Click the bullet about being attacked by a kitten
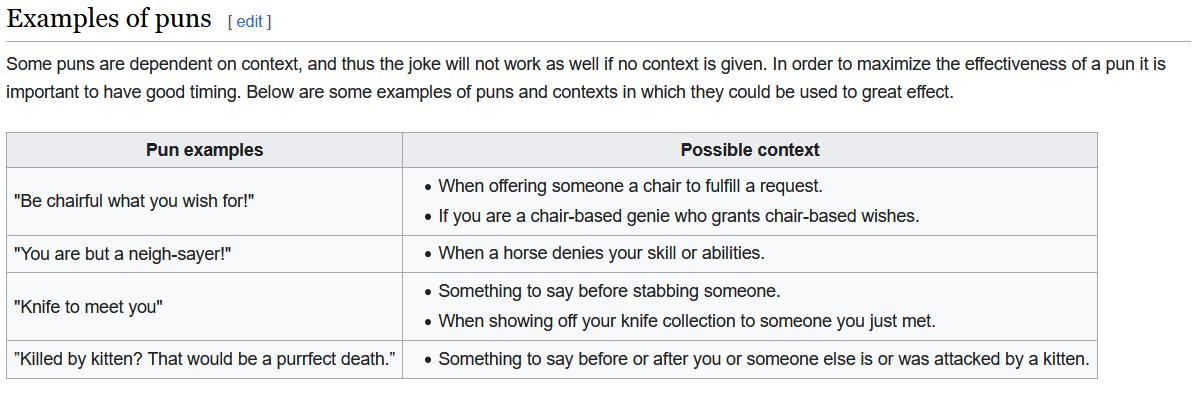This screenshot has height=401, width=1195. [x=763, y=358]
